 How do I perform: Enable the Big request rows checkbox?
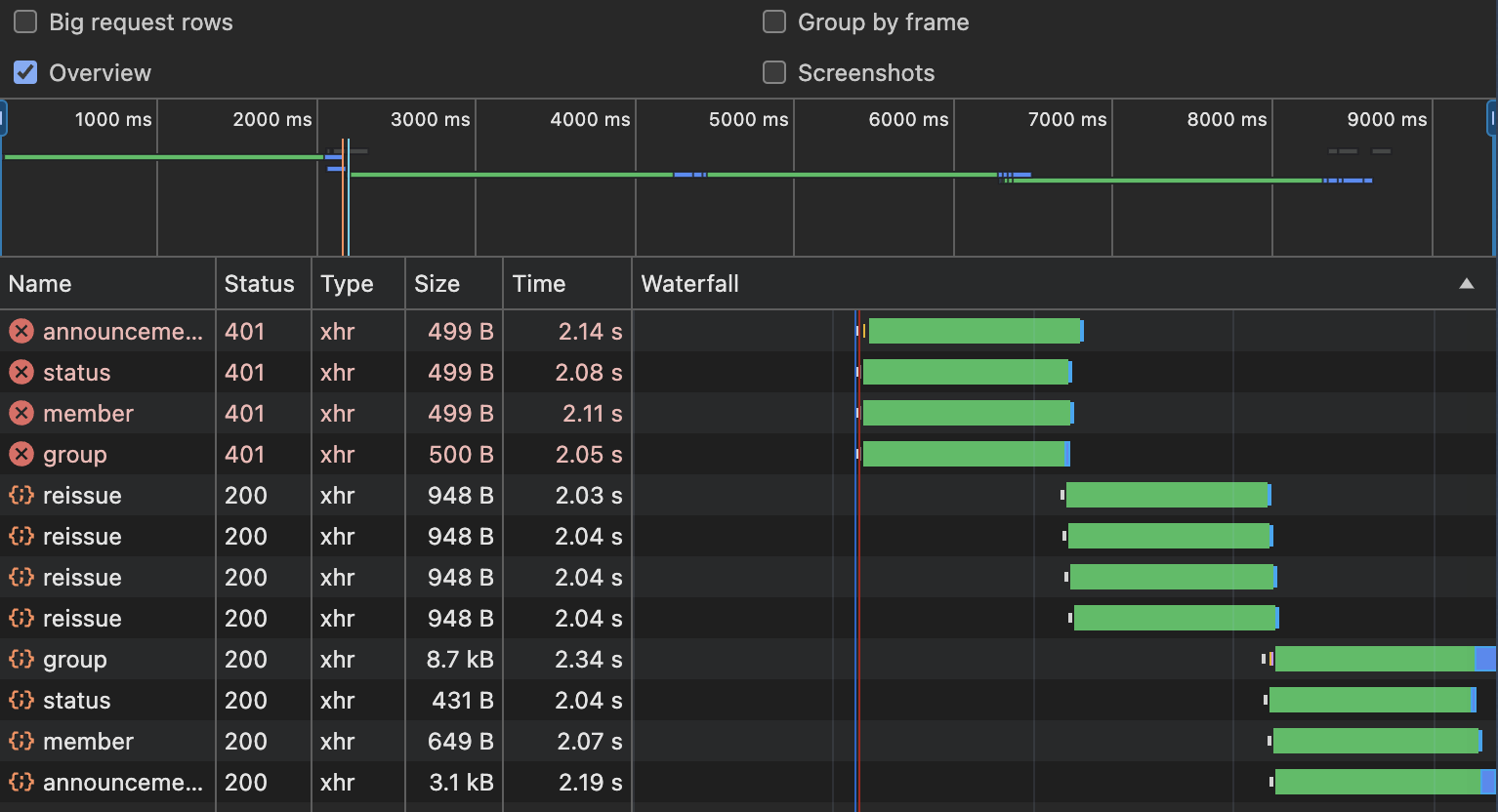(x=25, y=21)
